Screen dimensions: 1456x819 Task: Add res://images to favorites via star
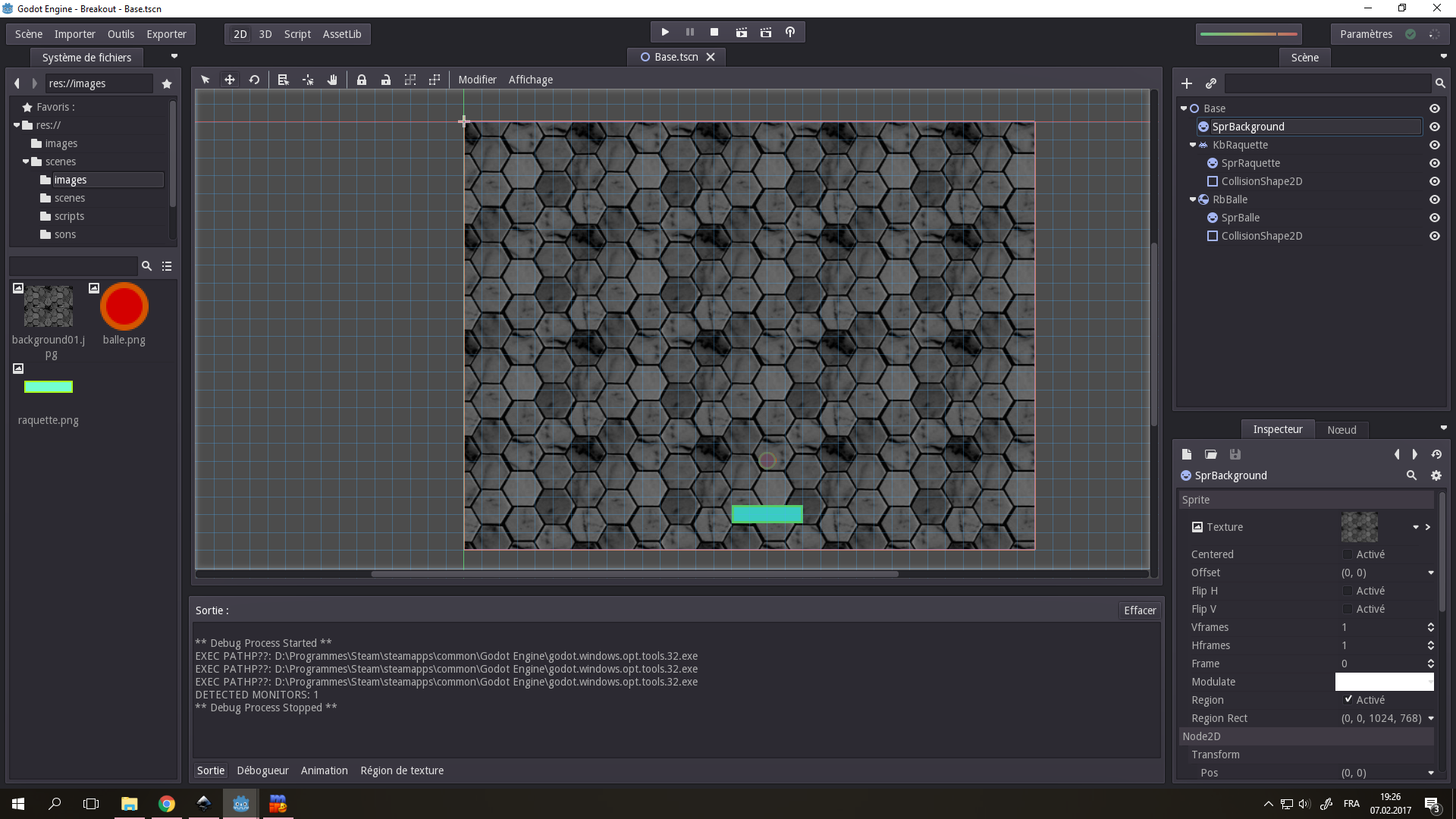coord(167,83)
